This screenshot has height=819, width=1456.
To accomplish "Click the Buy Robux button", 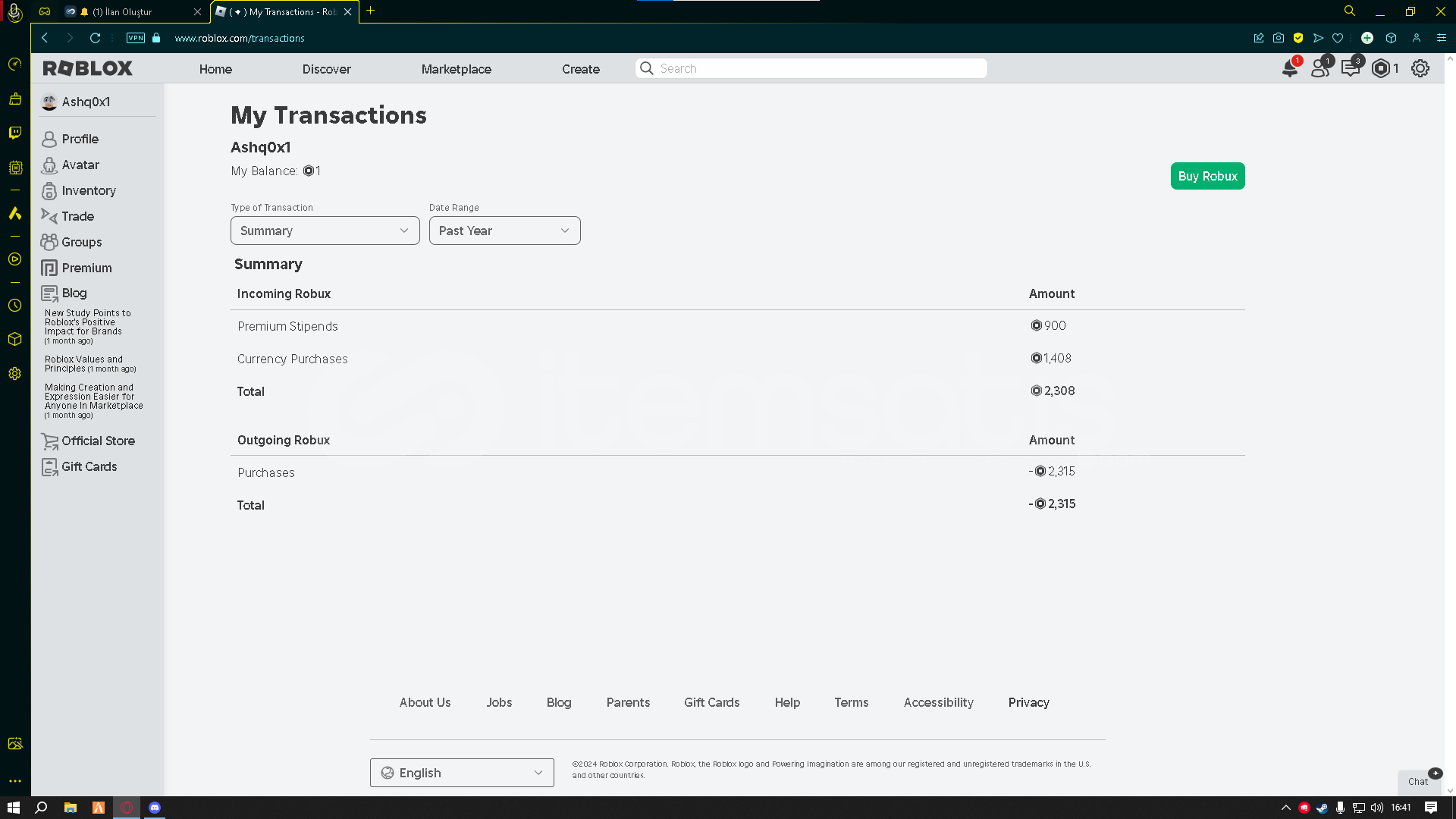I will (x=1207, y=176).
